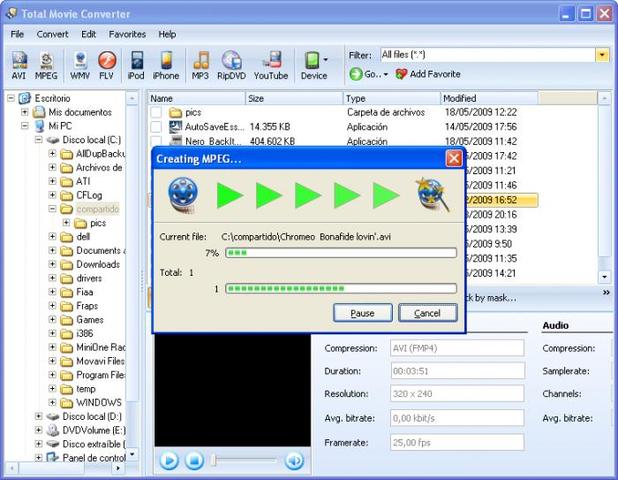Choose the iPhone conversion icon
Viewport: 618px width, 480px height.
click(x=166, y=65)
